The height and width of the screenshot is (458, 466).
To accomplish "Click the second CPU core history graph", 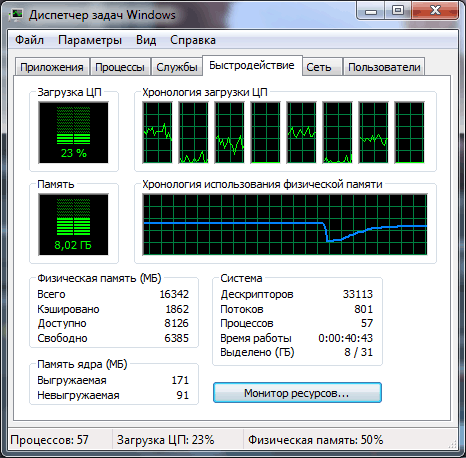I will [194, 133].
